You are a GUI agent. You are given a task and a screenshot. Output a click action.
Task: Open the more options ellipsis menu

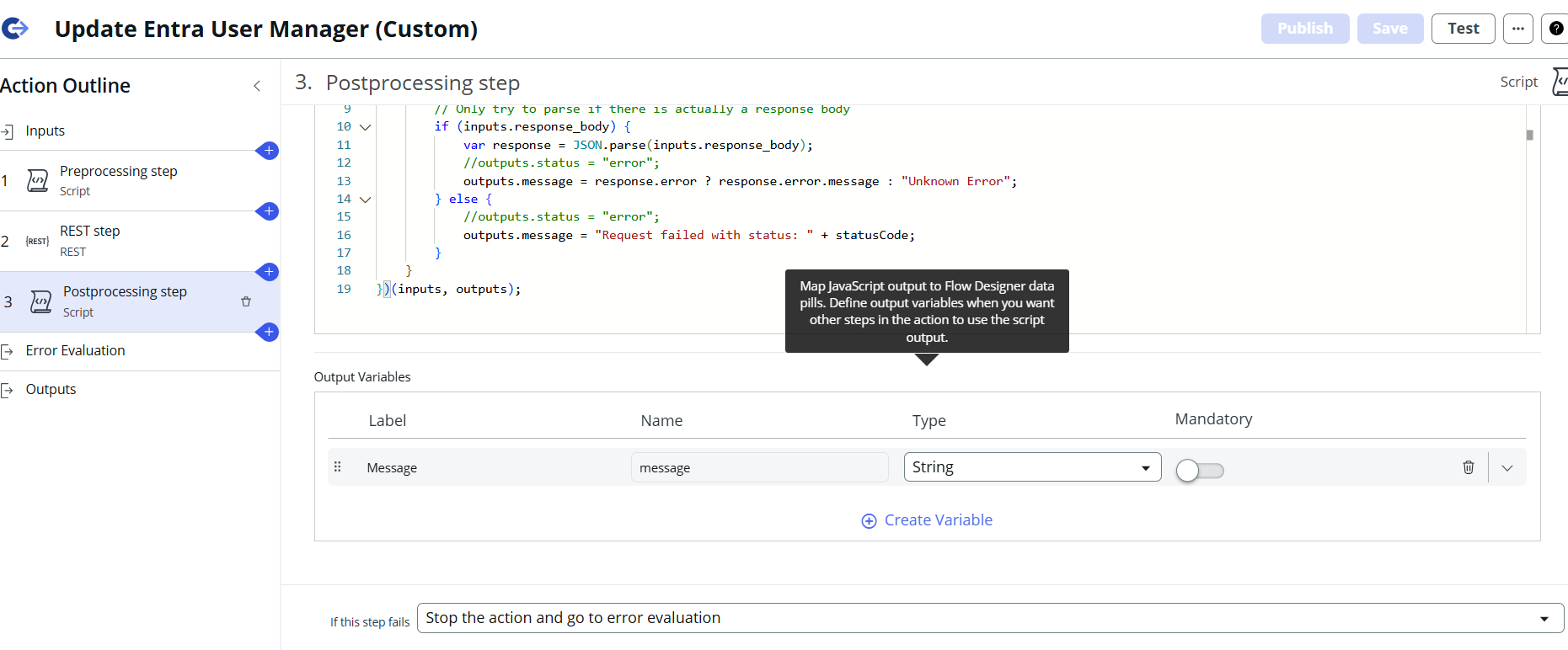[x=1517, y=29]
